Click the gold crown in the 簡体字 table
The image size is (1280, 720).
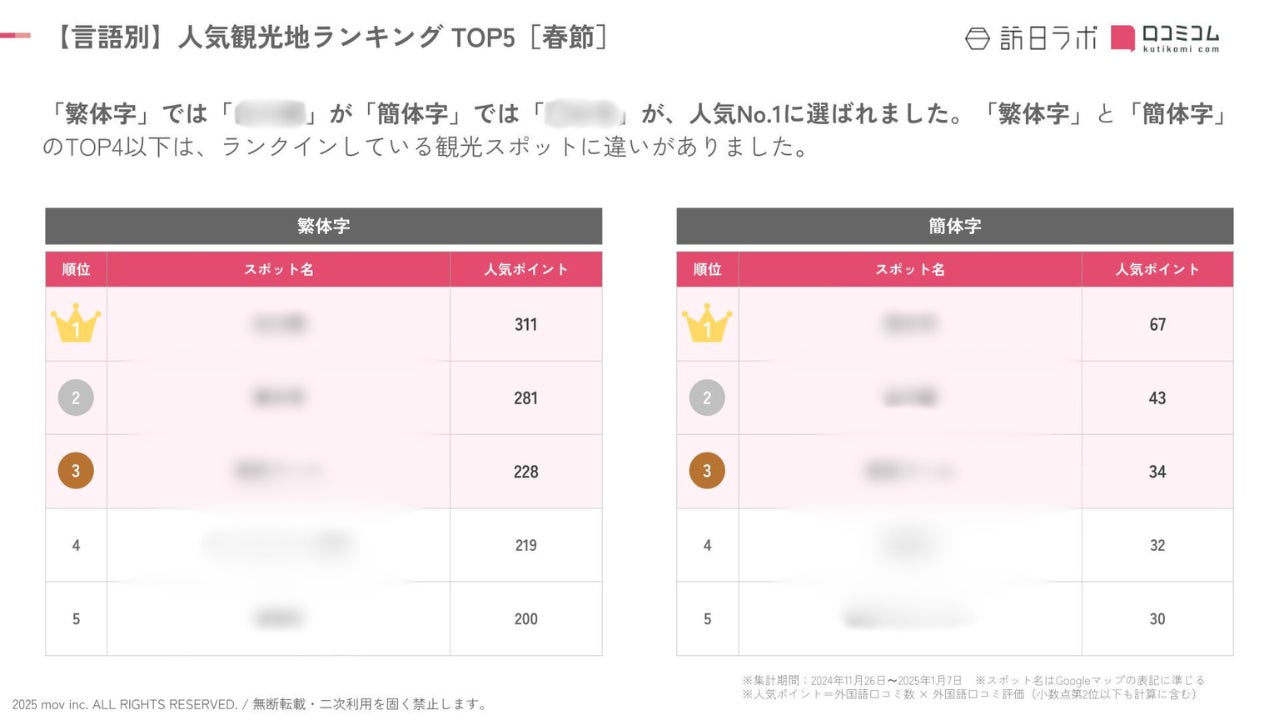click(707, 325)
